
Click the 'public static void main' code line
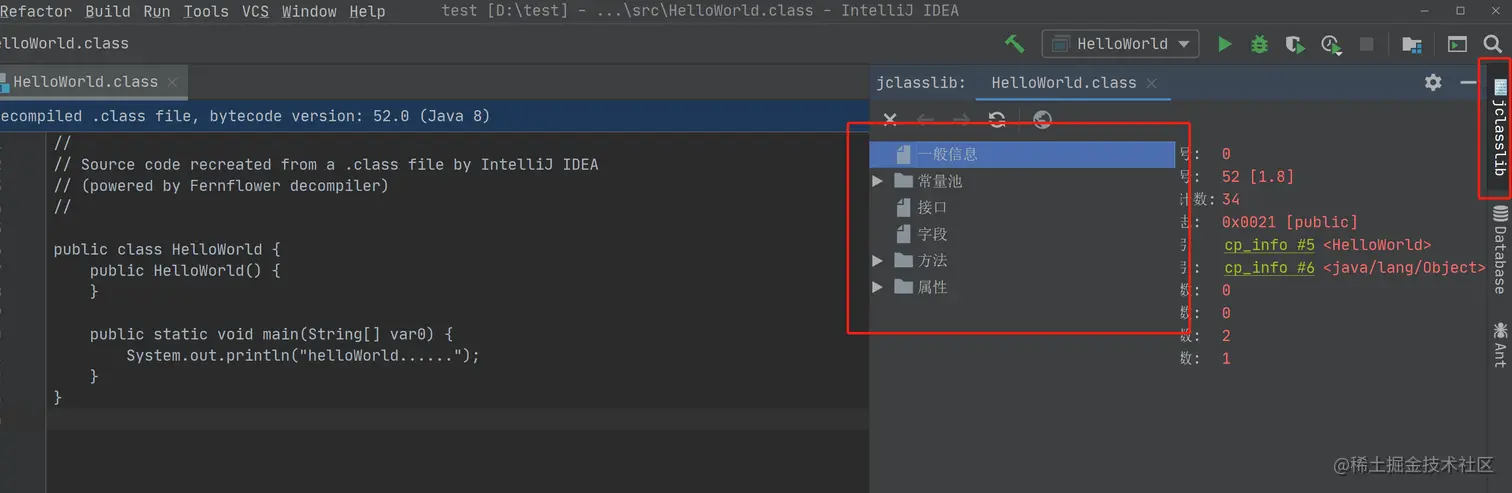tap(272, 334)
